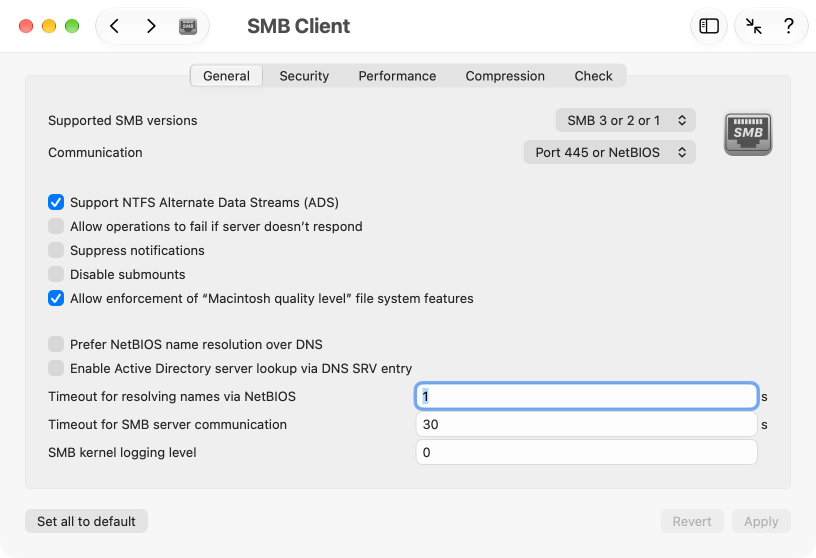
Task: Click Set all to default button
Action: click(86, 521)
